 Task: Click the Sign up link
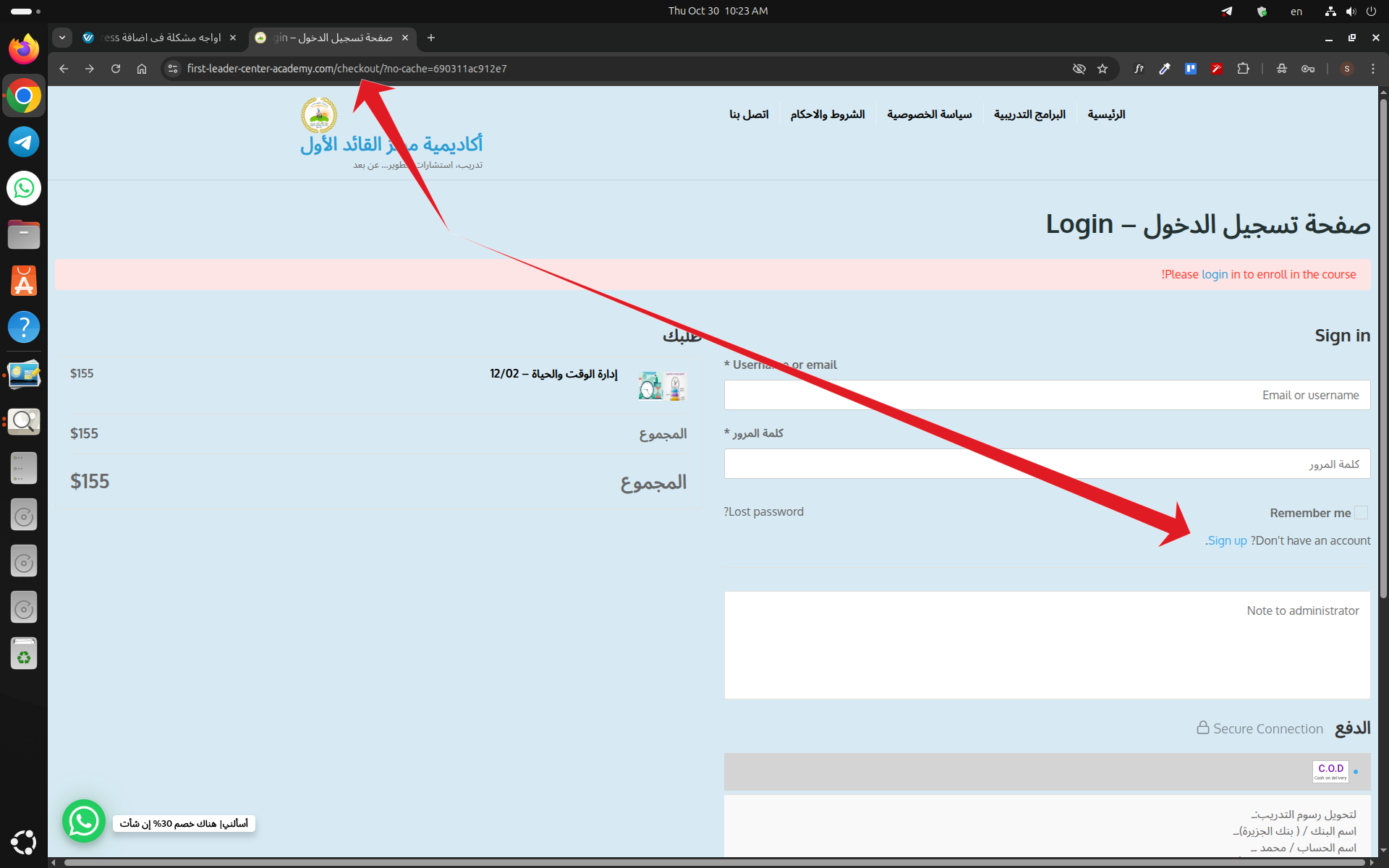pyautogui.click(x=1227, y=540)
